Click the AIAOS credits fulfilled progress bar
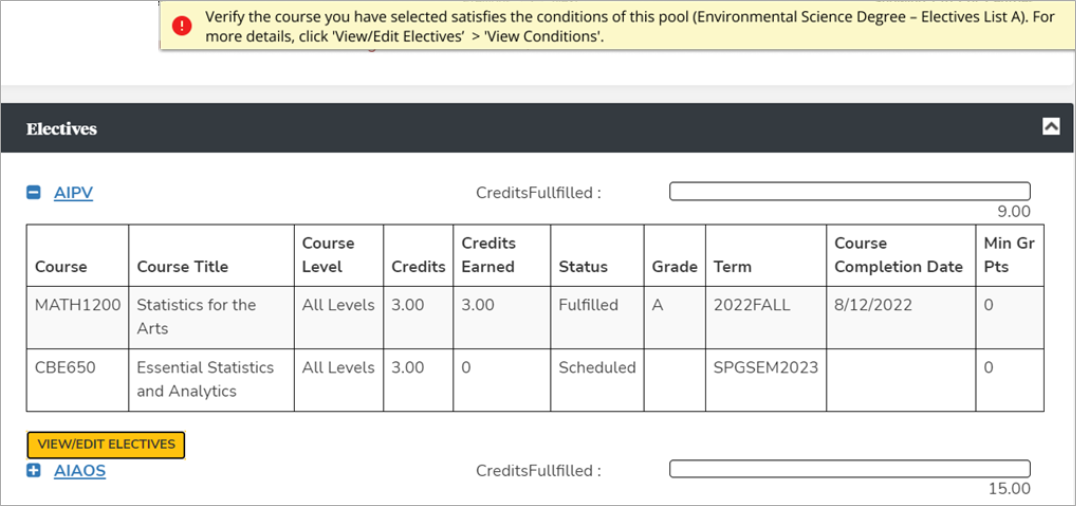Image resolution: width=1076 pixels, height=506 pixels. 849,469
